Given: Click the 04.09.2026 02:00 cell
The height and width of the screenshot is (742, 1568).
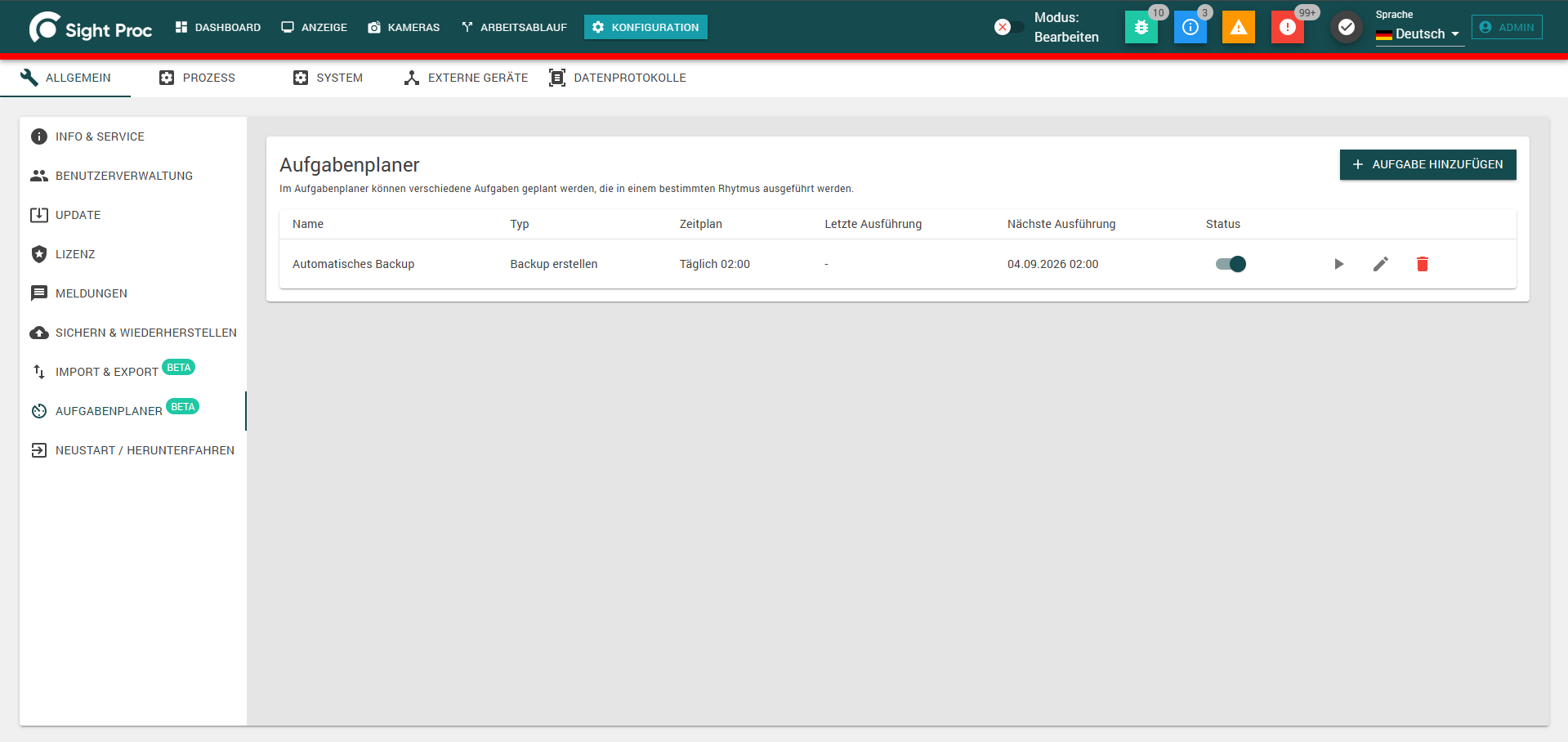Looking at the screenshot, I should click(1052, 264).
